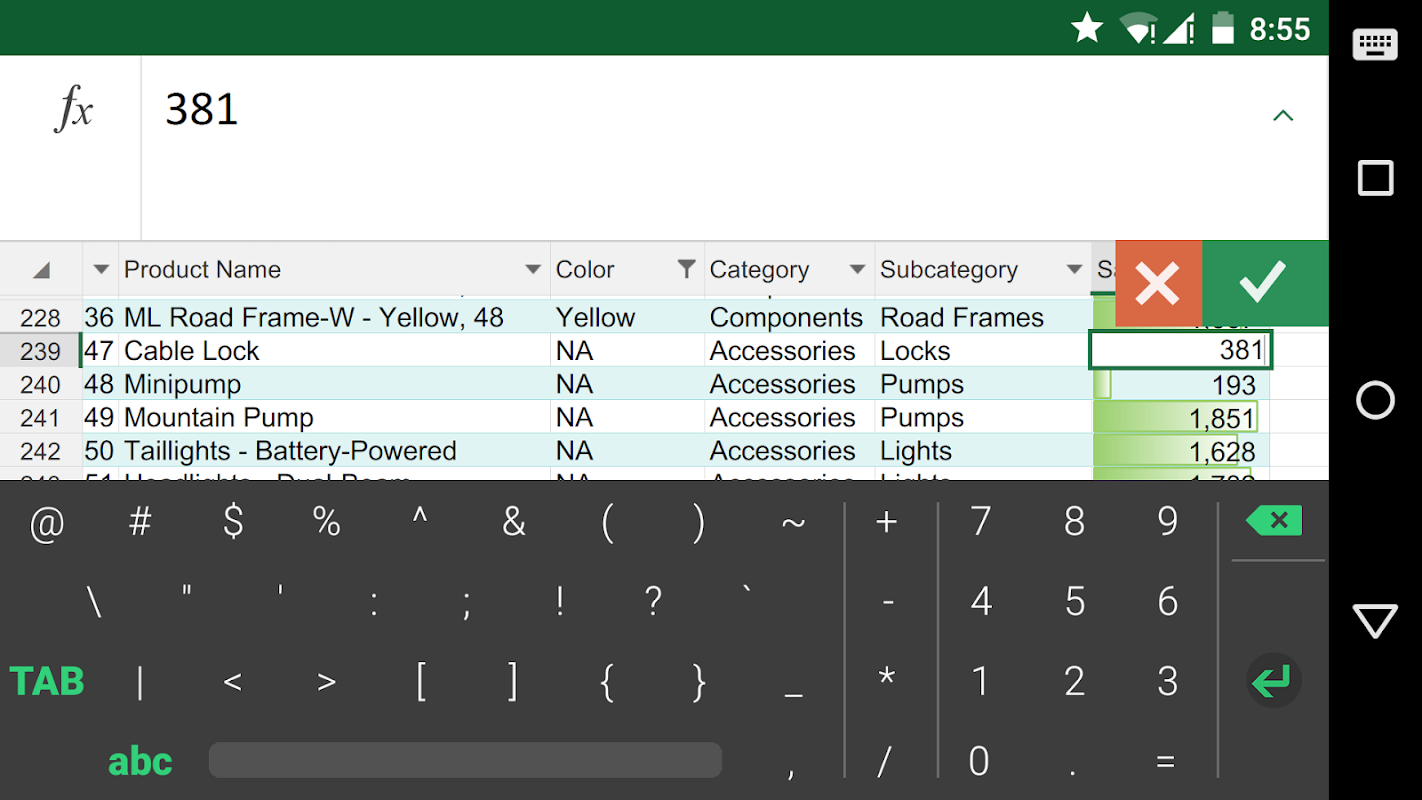Tap the Android recent apps square button
This screenshot has height=800, width=1422.
[1375, 179]
